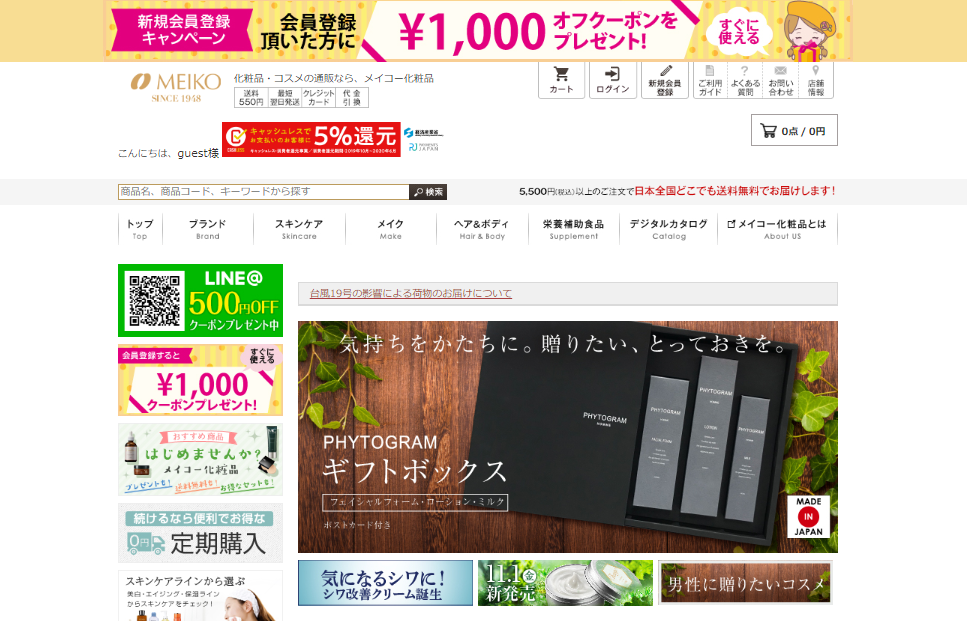Click the sidebar ¥1,000 coupon present banner
This screenshot has width=967, height=621.
coord(200,380)
